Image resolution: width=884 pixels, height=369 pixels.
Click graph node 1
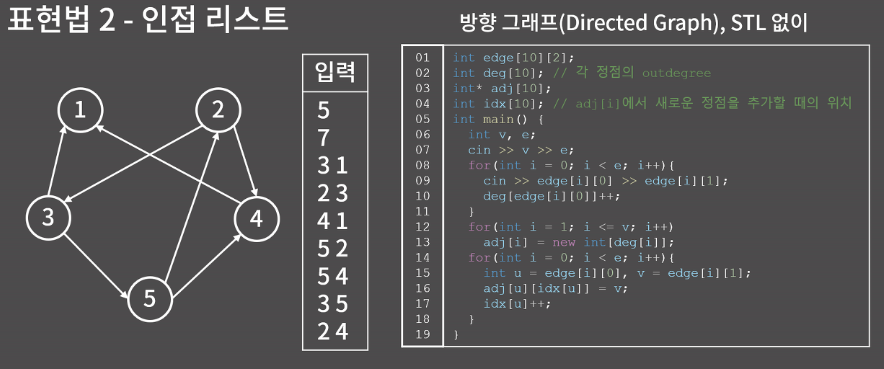(x=81, y=110)
